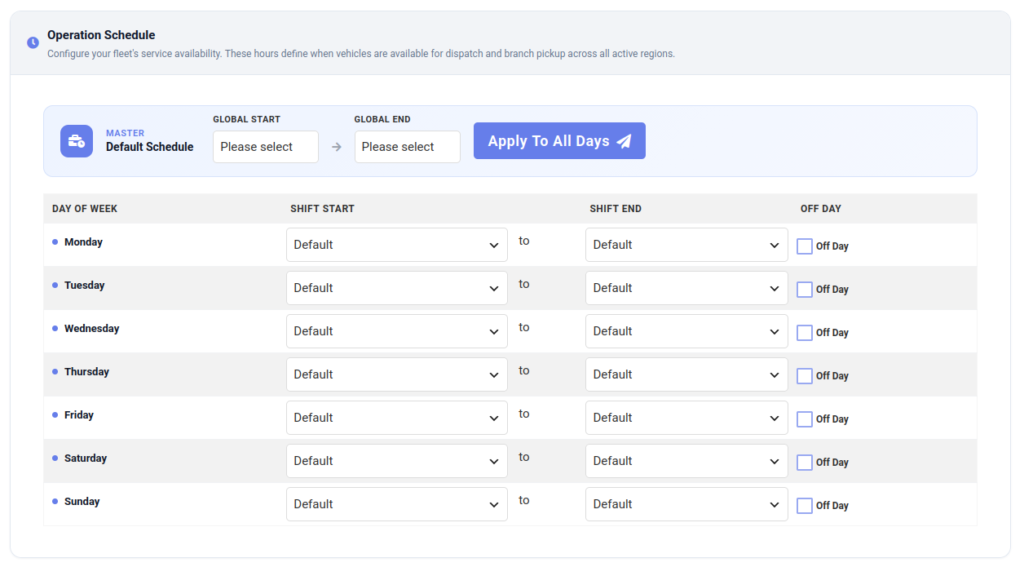
Task: Open Thursday Shift End dropdown
Action: [x=686, y=374]
